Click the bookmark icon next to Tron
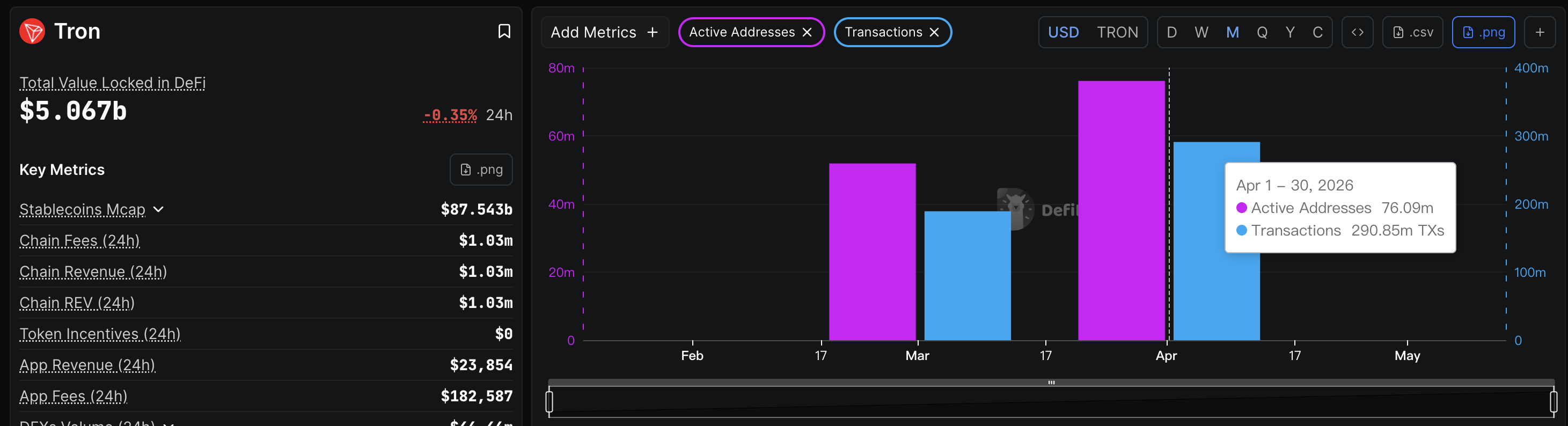The height and width of the screenshot is (426, 1568). click(504, 32)
